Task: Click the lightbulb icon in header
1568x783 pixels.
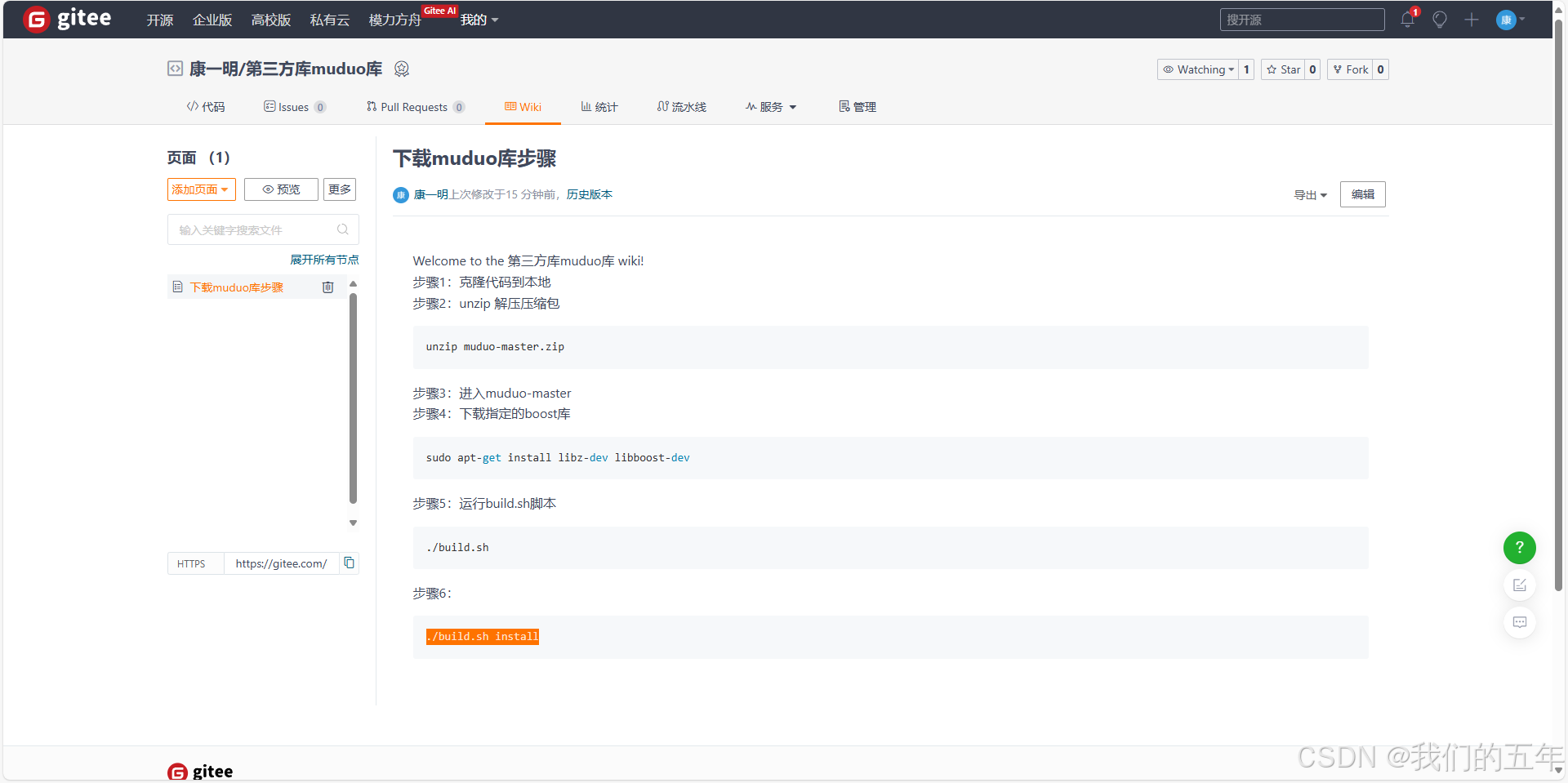Action: [x=1439, y=20]
